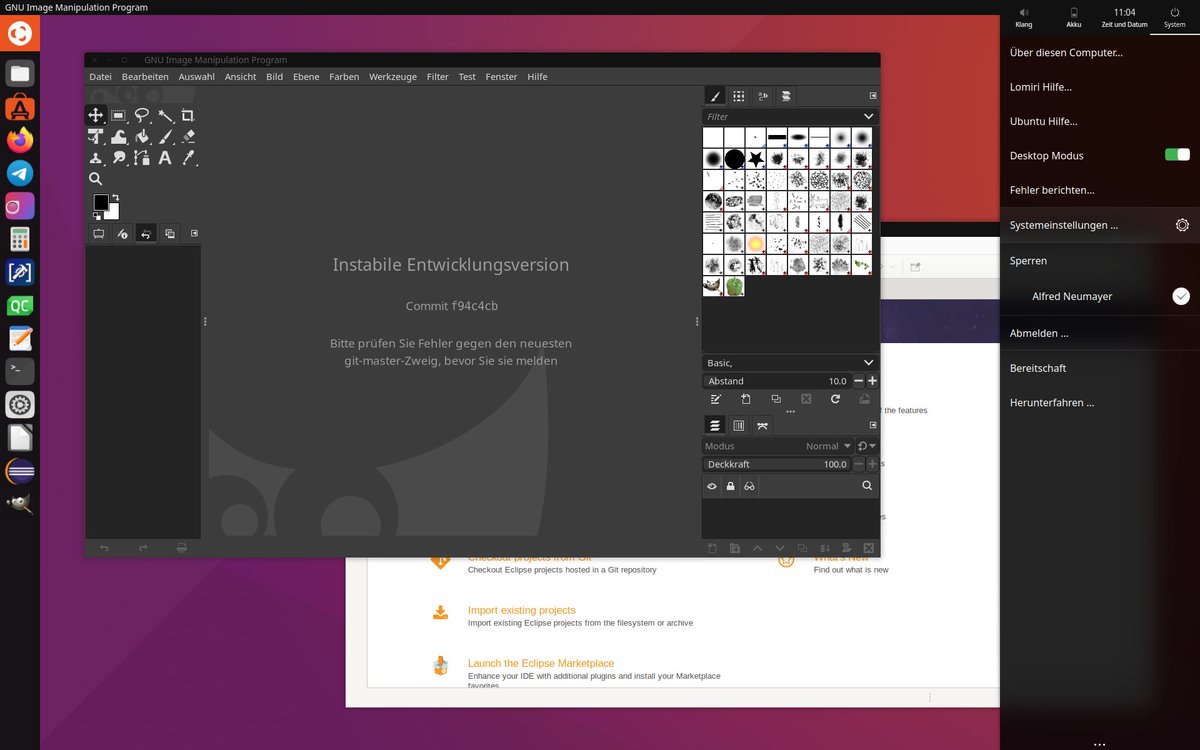Open the Werkzeuge menu
Viewport: 1200px width, 750px height.
point(392,76)
